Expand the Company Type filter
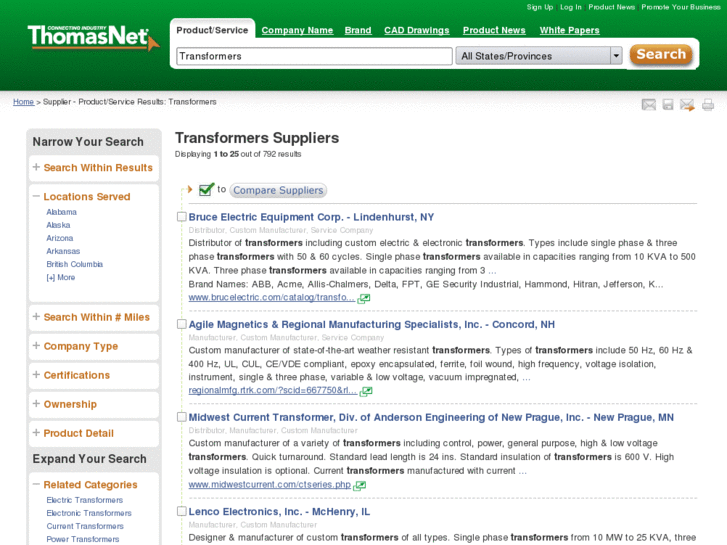Screen dimensions: 727x545 [80, 346]
